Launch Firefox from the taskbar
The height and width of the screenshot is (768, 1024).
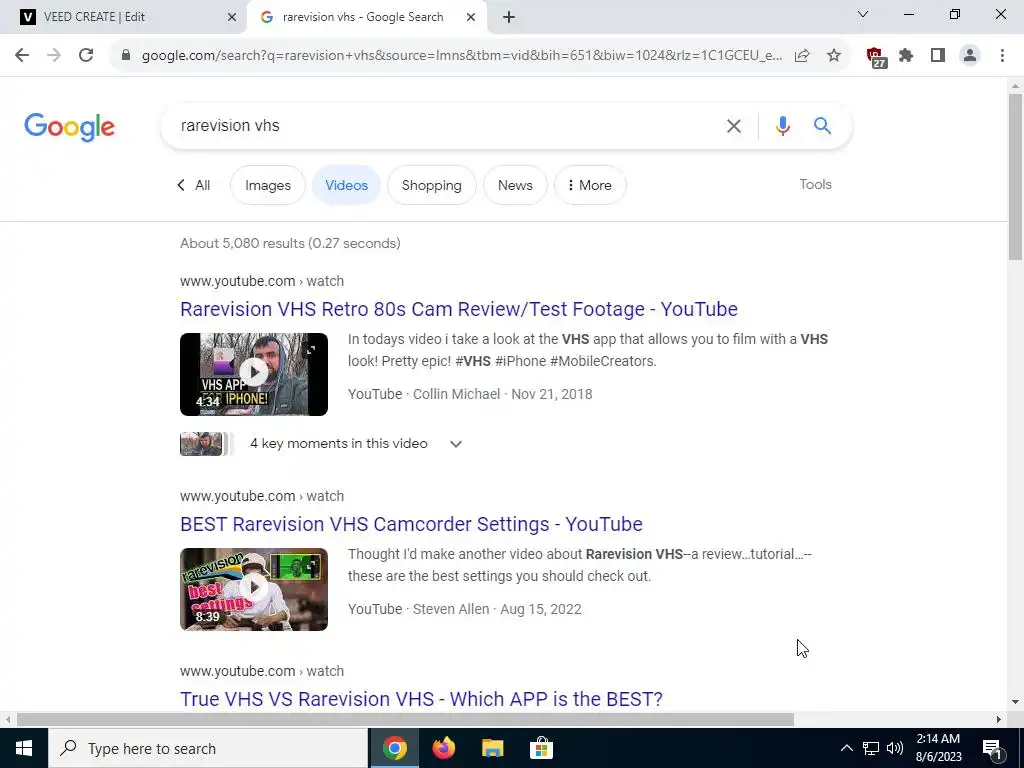[x=443, y=748]
